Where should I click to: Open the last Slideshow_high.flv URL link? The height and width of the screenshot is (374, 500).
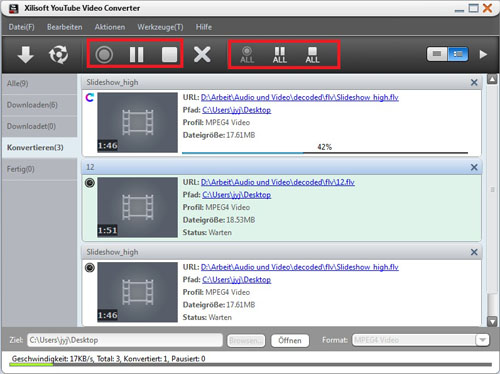pyautogui.click(x=300, y=267)
